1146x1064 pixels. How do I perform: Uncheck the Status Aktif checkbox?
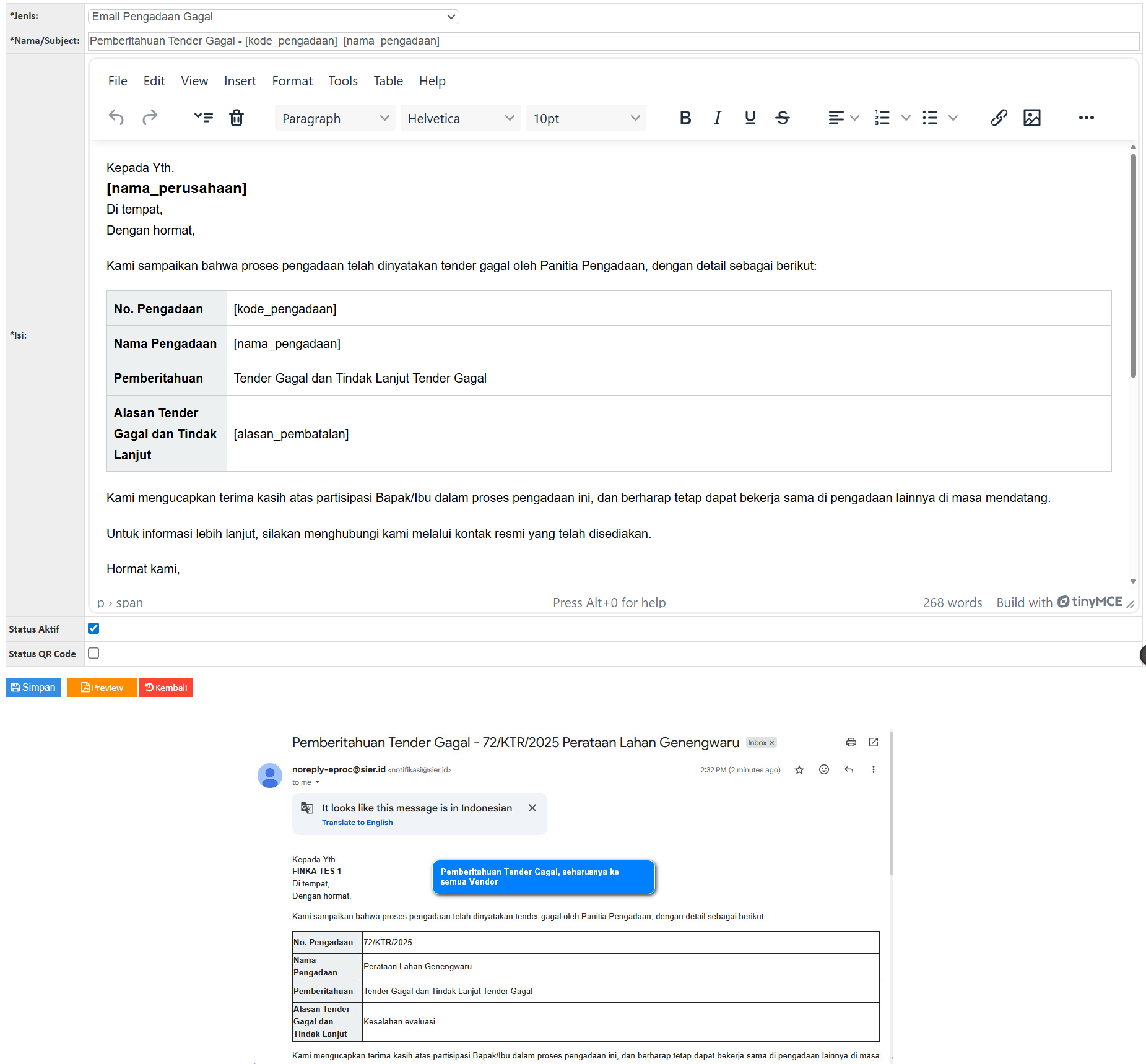93,628
